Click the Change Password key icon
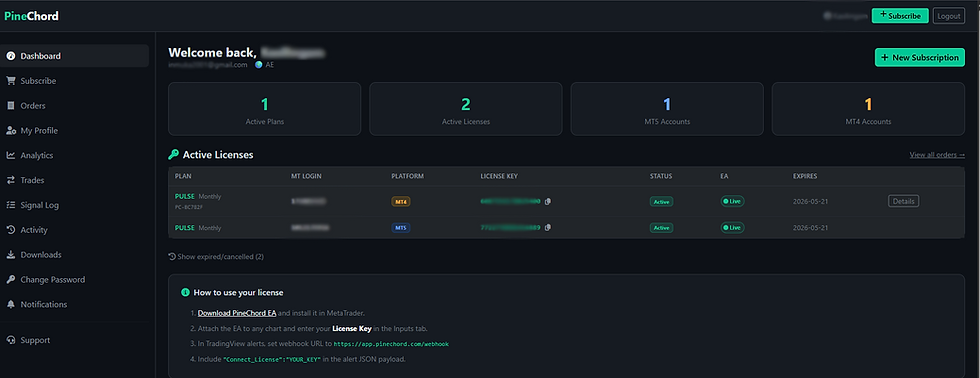The width and height of the screenshot is (980, 378). point(11,279)
